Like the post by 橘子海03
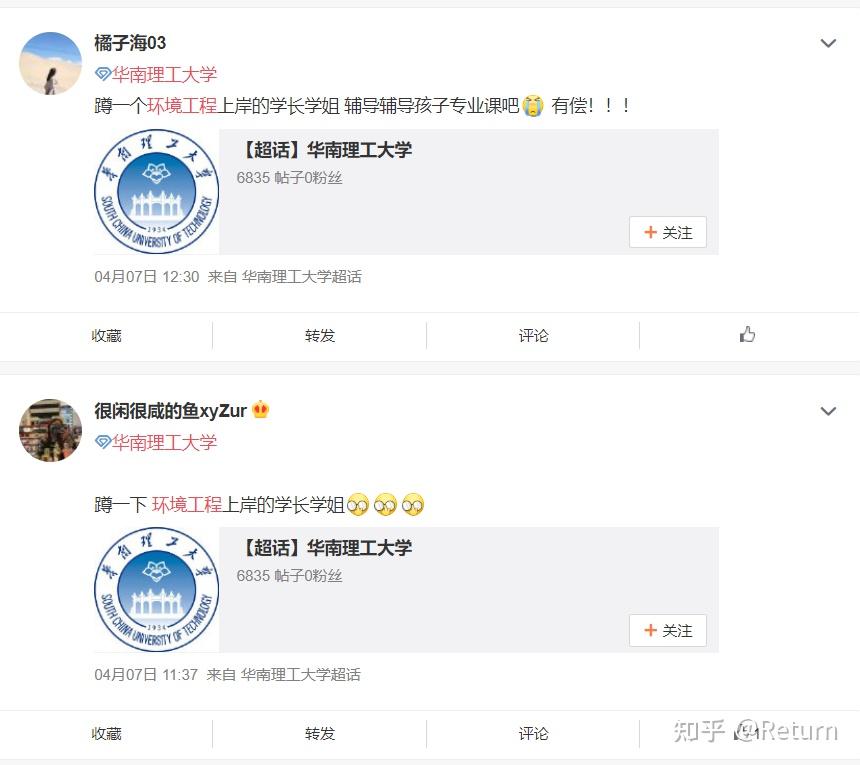860x765 pixels. click(747, 335)
